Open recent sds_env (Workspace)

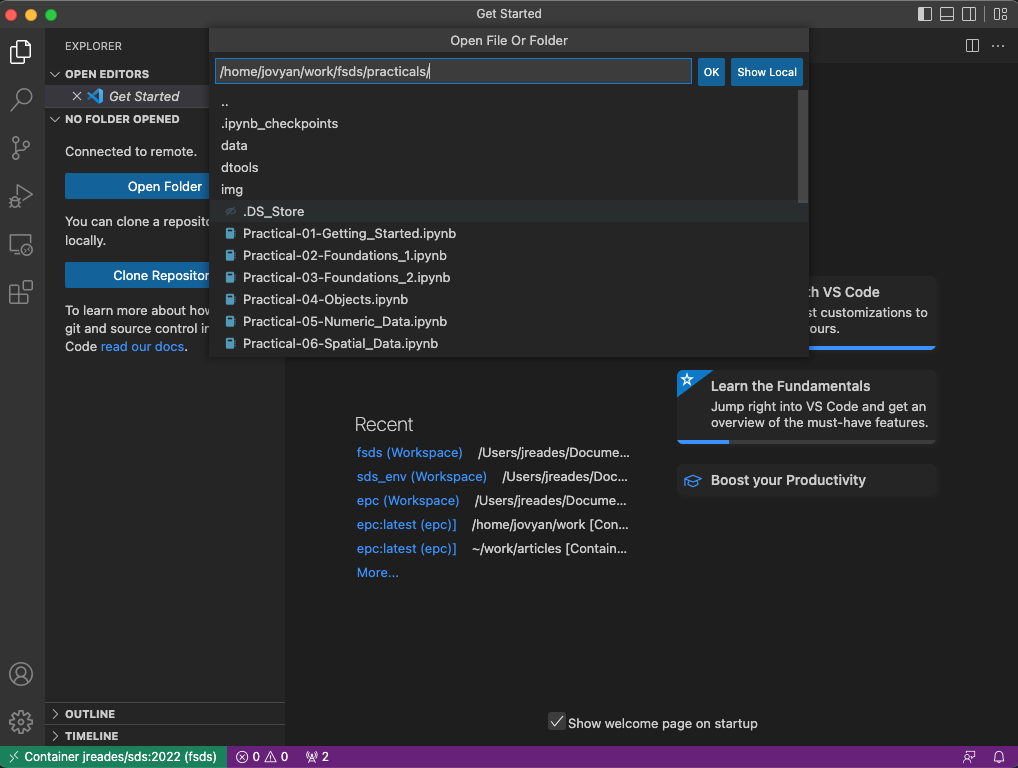(421, 477)
